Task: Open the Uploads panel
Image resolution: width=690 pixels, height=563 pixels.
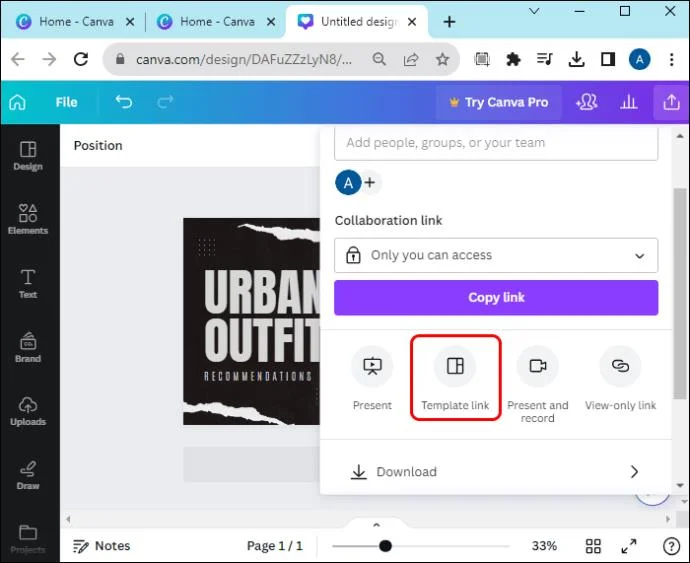Action: tap(28, 412)
